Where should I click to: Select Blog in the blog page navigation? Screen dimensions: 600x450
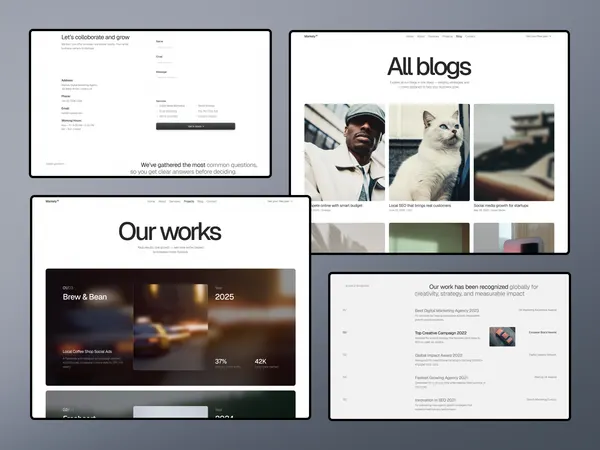(459, 36)
